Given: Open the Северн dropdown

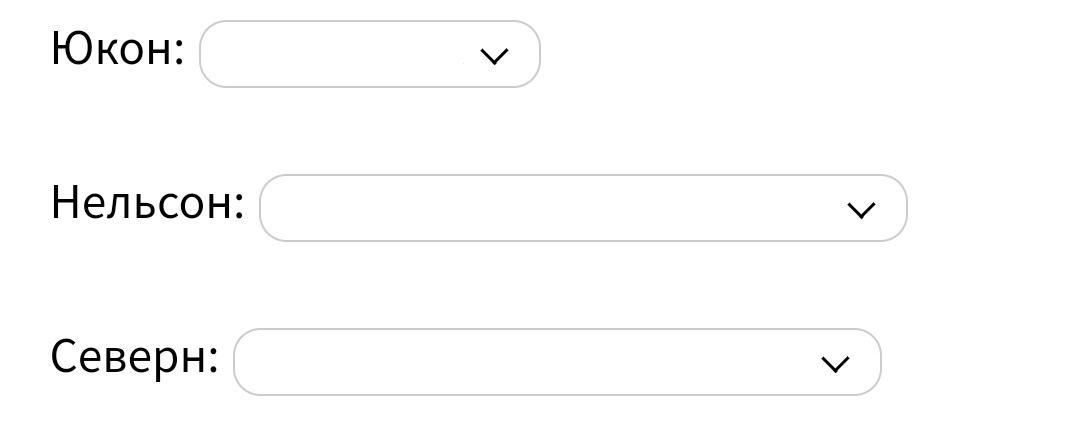Looking at the screenshot, I should pyautogui.click(x=556, y=362).
